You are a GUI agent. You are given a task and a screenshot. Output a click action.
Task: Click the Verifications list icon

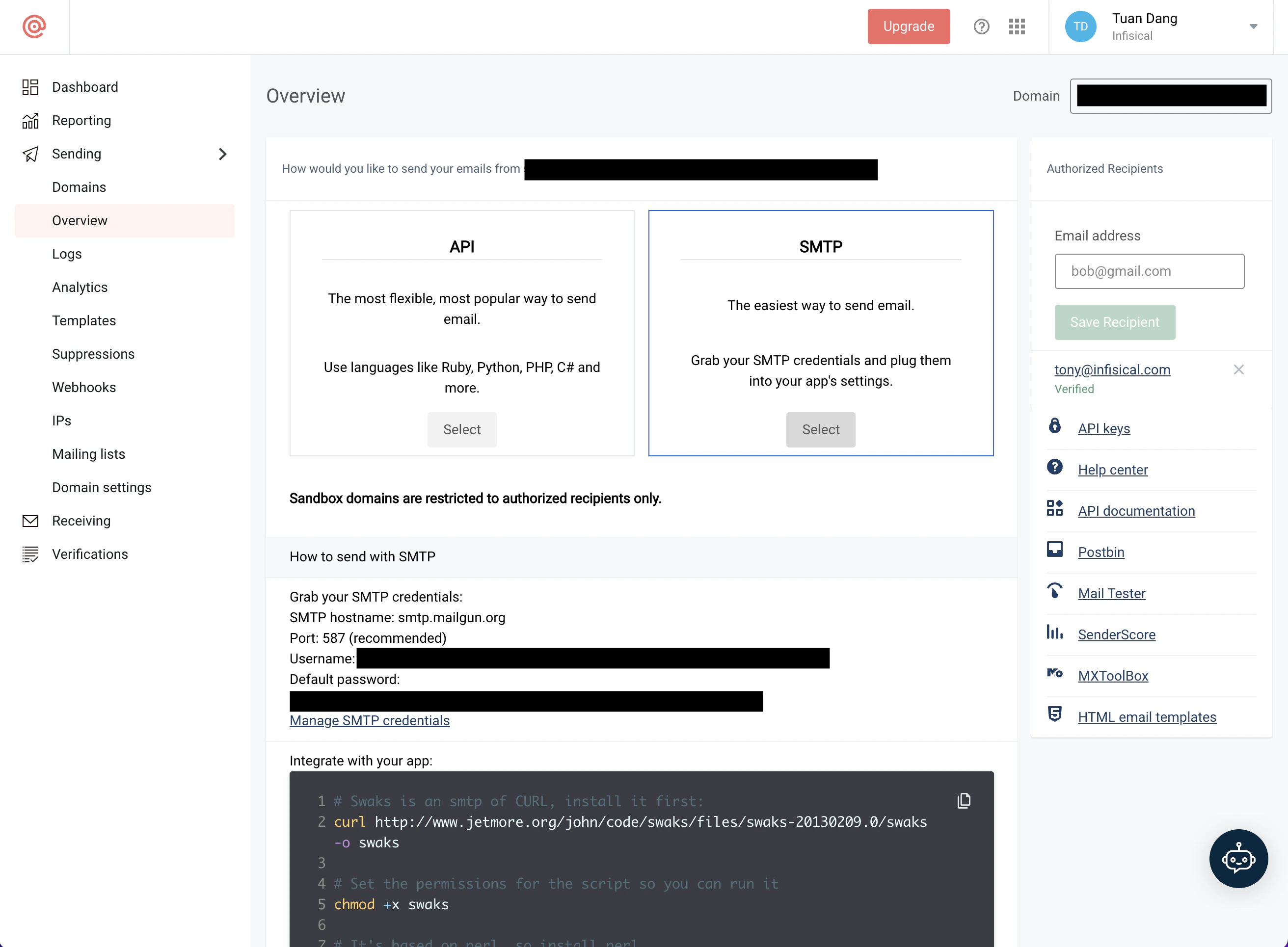pyautogui.click(x=30, y=554)
